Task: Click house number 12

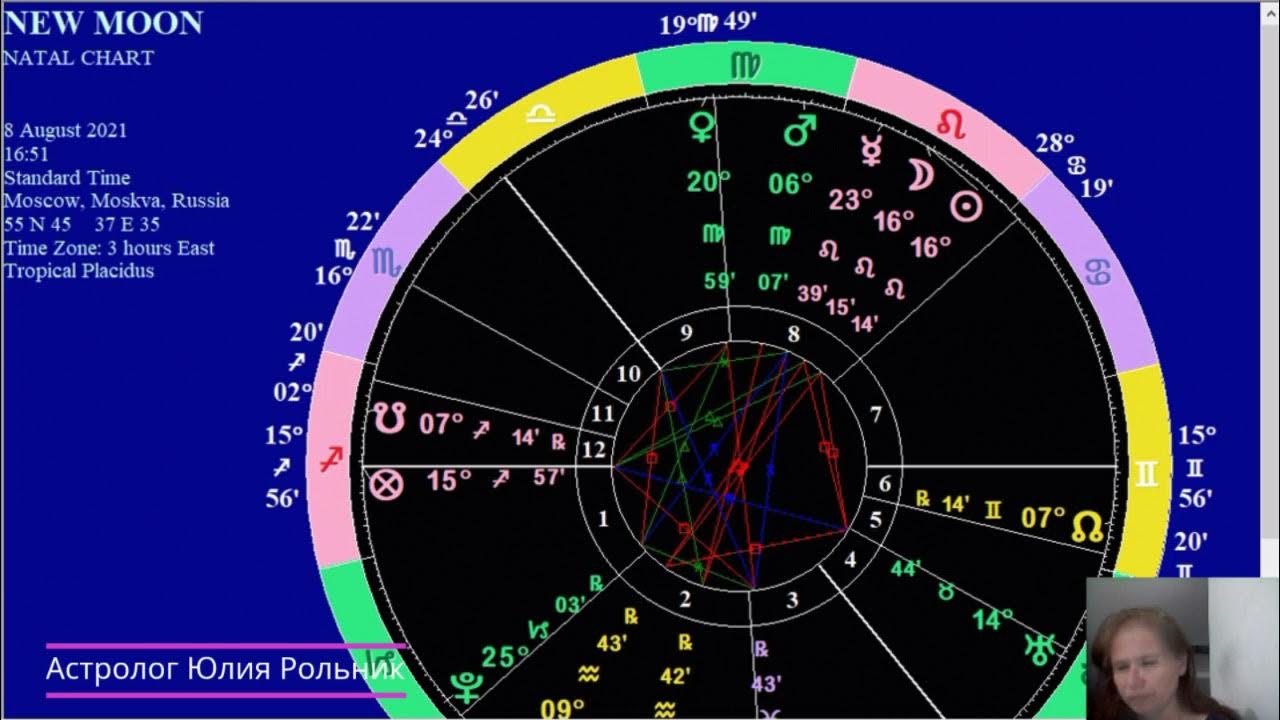Action: click(594, 450)
